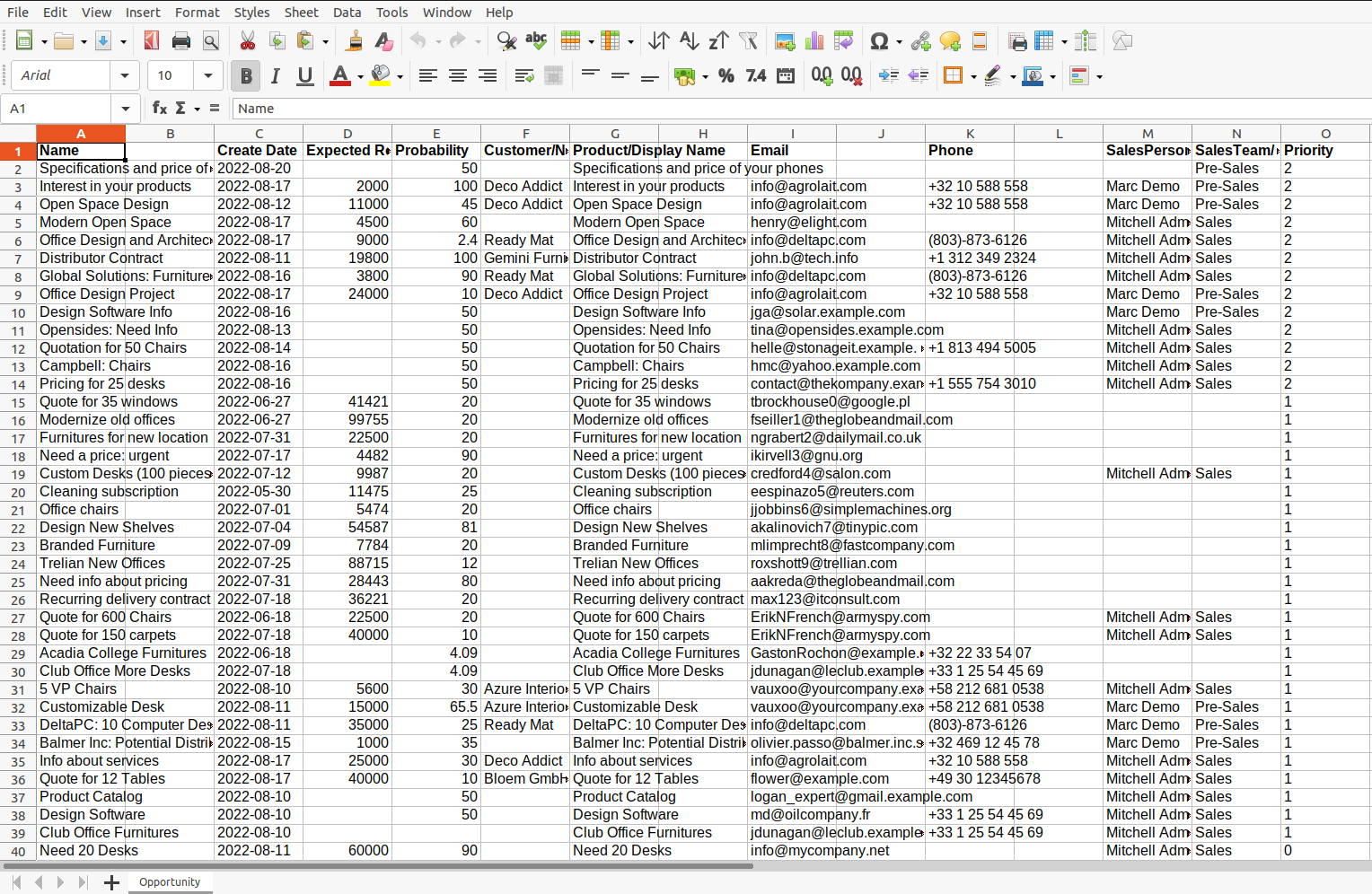Open the Name Box dropdown arrow
This screenshot has height=894, width=1372.
(126, 109)
